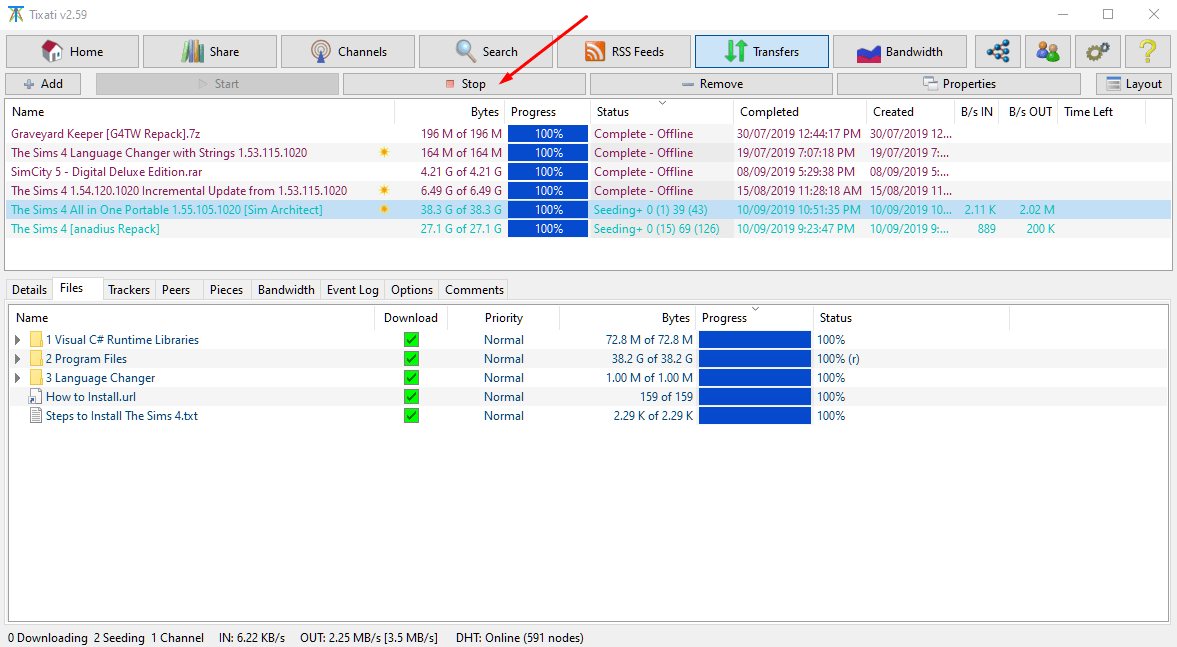
Task: Click the star icon on Sims 4 Language Changer row
Action: (384, 152)
